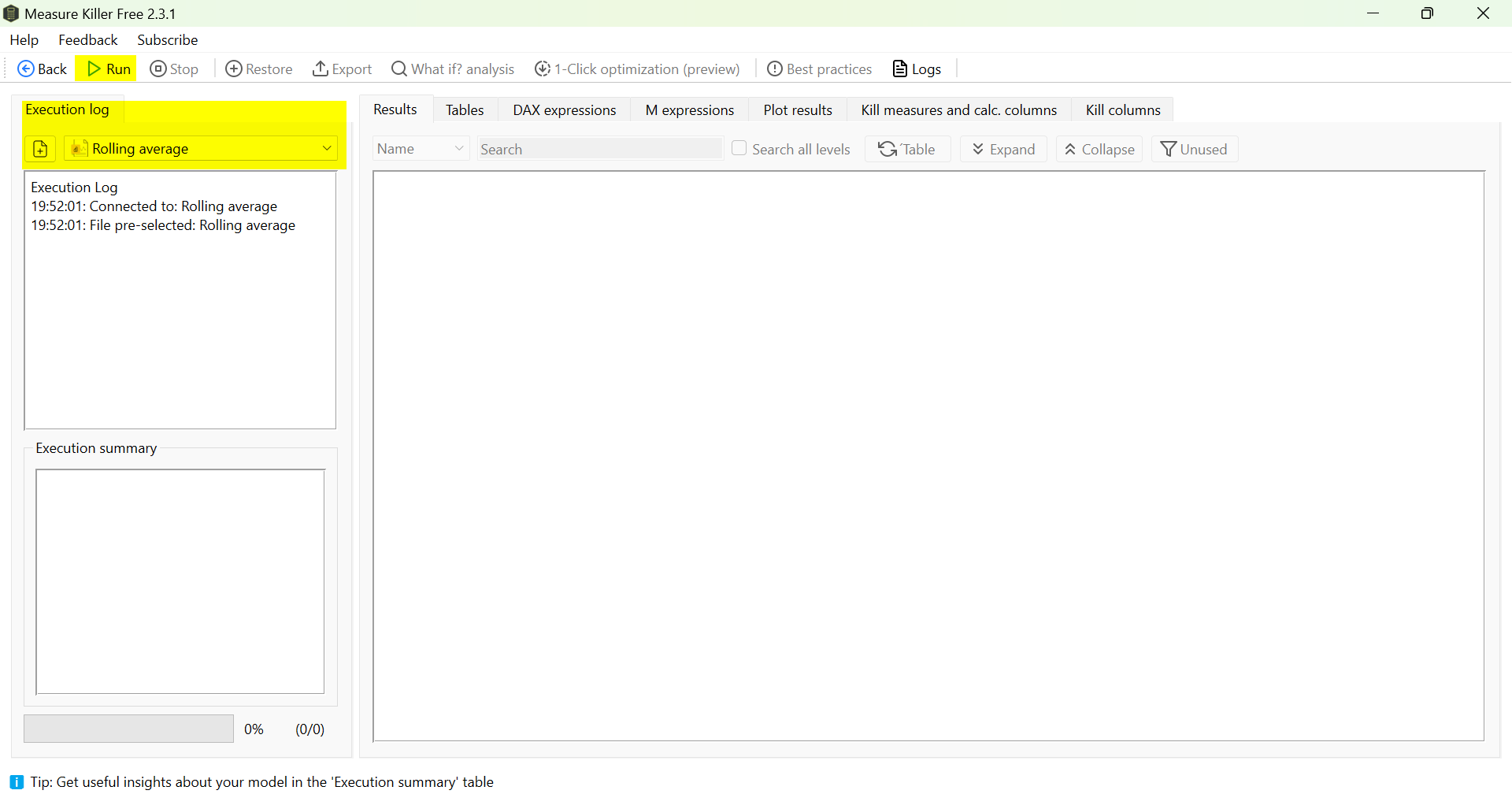This screenshot has width=1512, height=794.
Task: Click the Restore toolbar icon
Action: coord(234,69)
